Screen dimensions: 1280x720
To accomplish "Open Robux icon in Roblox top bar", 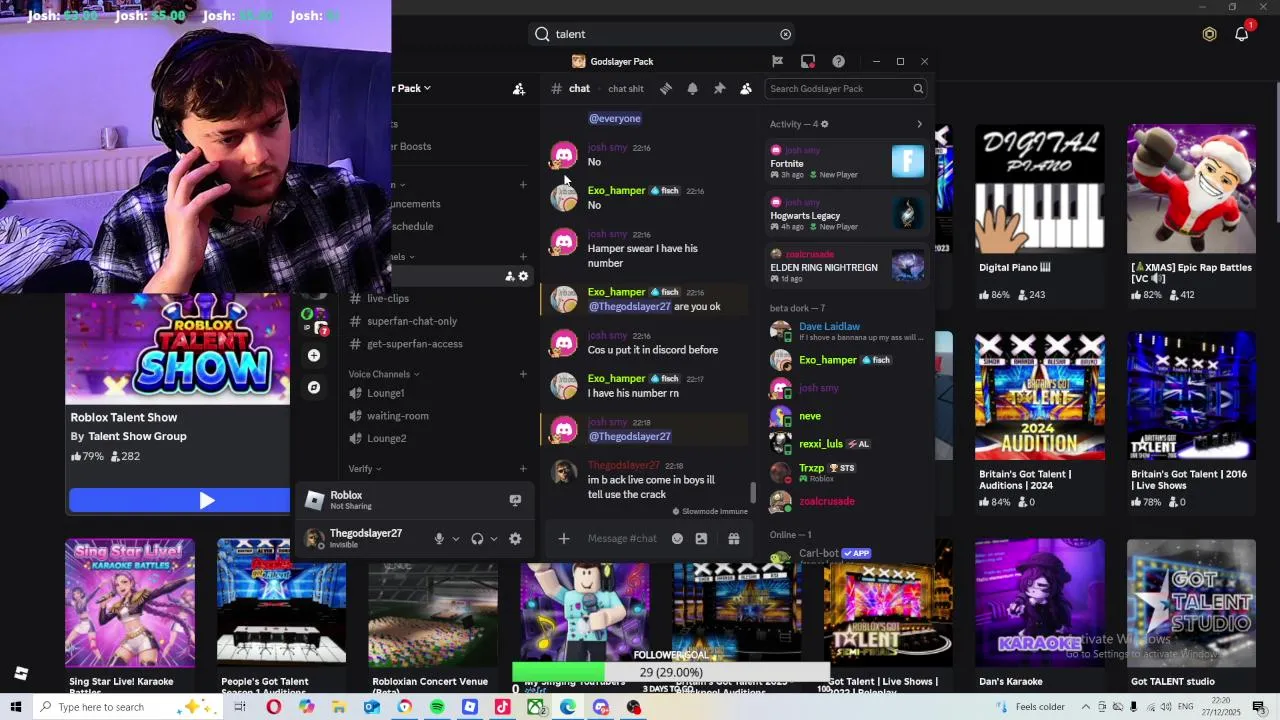I will coord(1209,34).
